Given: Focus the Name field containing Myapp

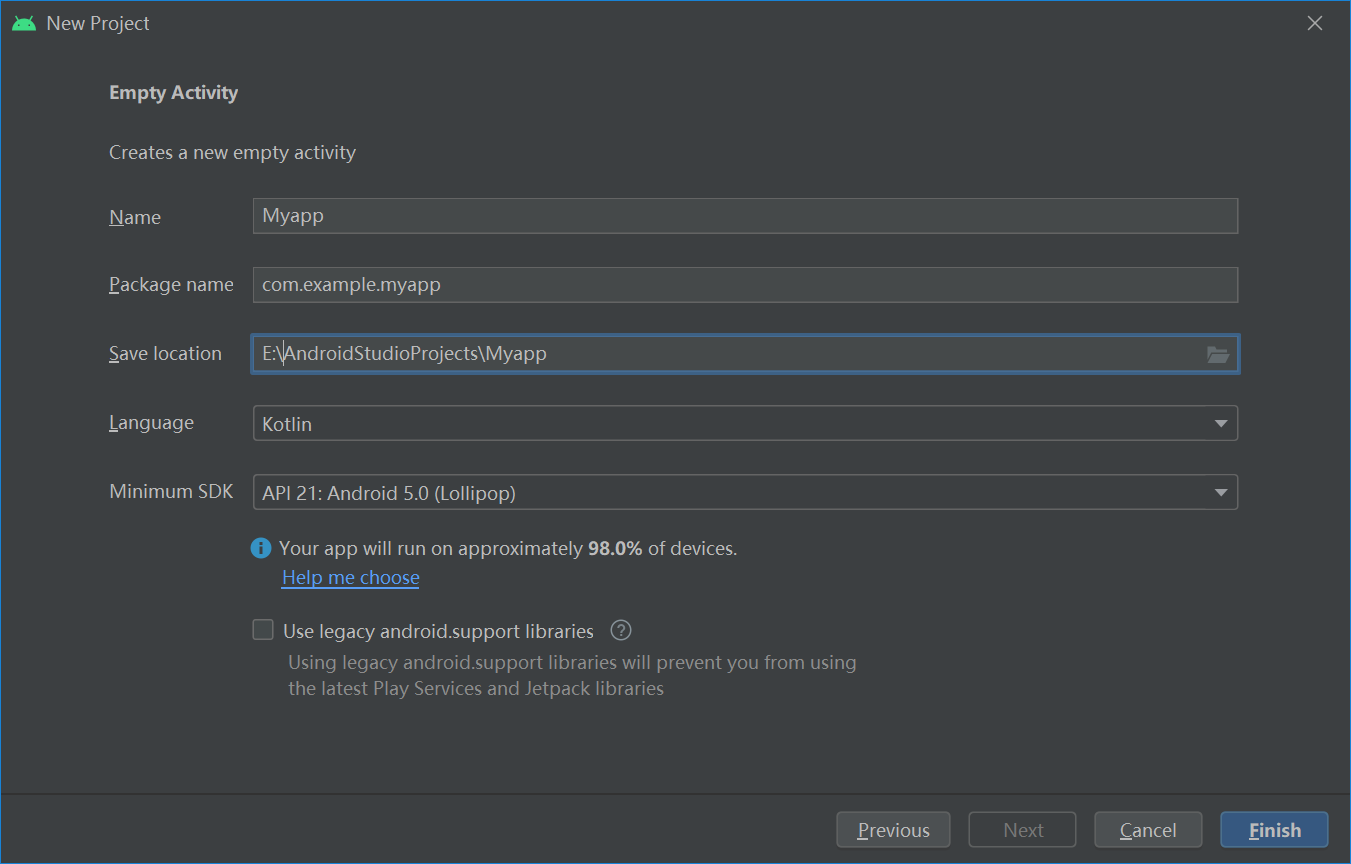Looking at the screenshot, I should coord(745,215).
